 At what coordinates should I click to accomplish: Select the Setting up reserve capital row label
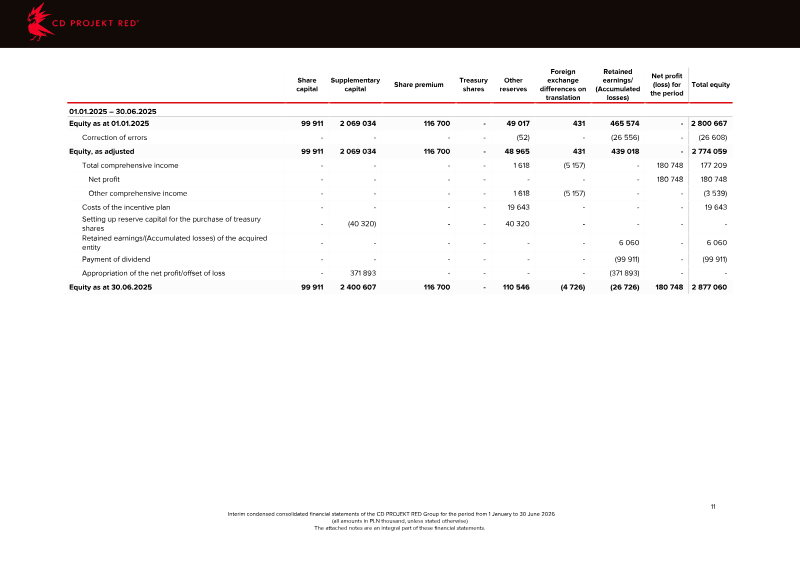(x=171, y=224)
